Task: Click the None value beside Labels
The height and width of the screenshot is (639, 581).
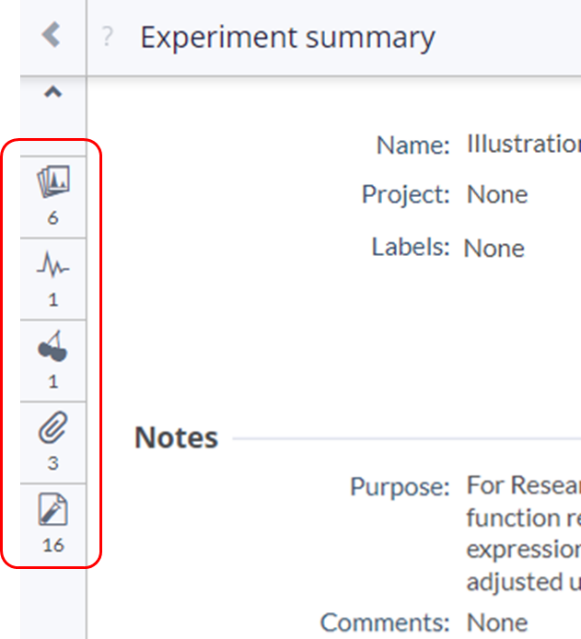Action: click(x=494, y=248)
